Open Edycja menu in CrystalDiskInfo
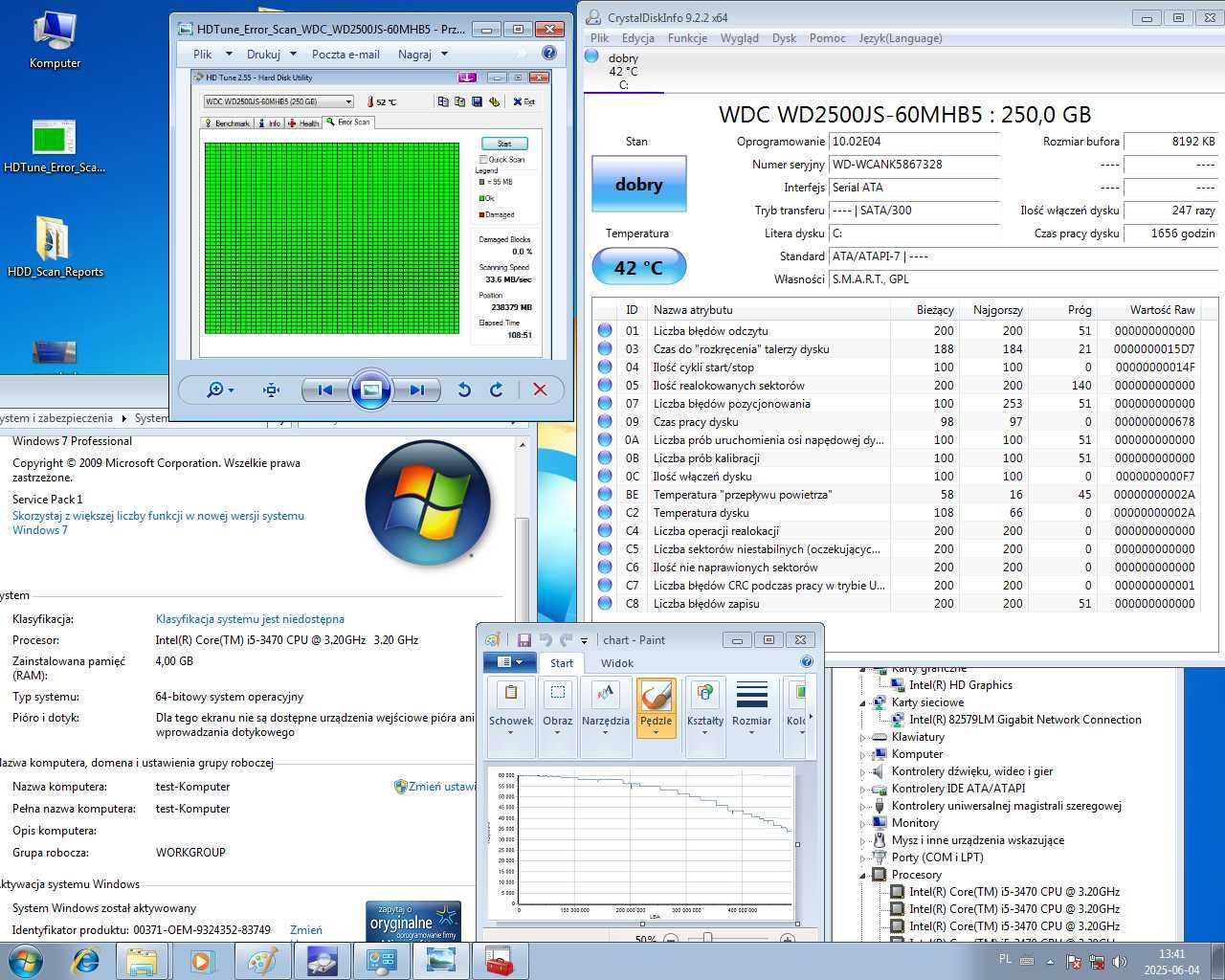This screenshot has width=1225, height=980. coord(638,38)
